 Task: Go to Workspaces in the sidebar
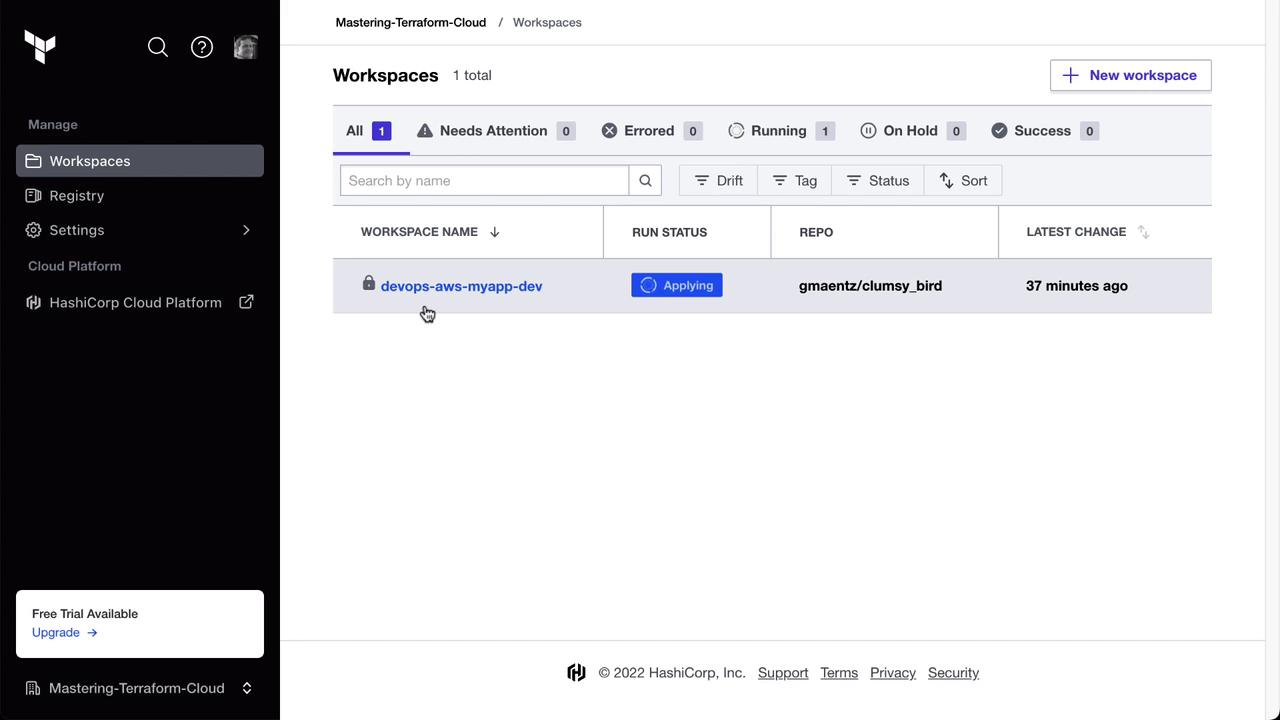(x=140, y=161)
